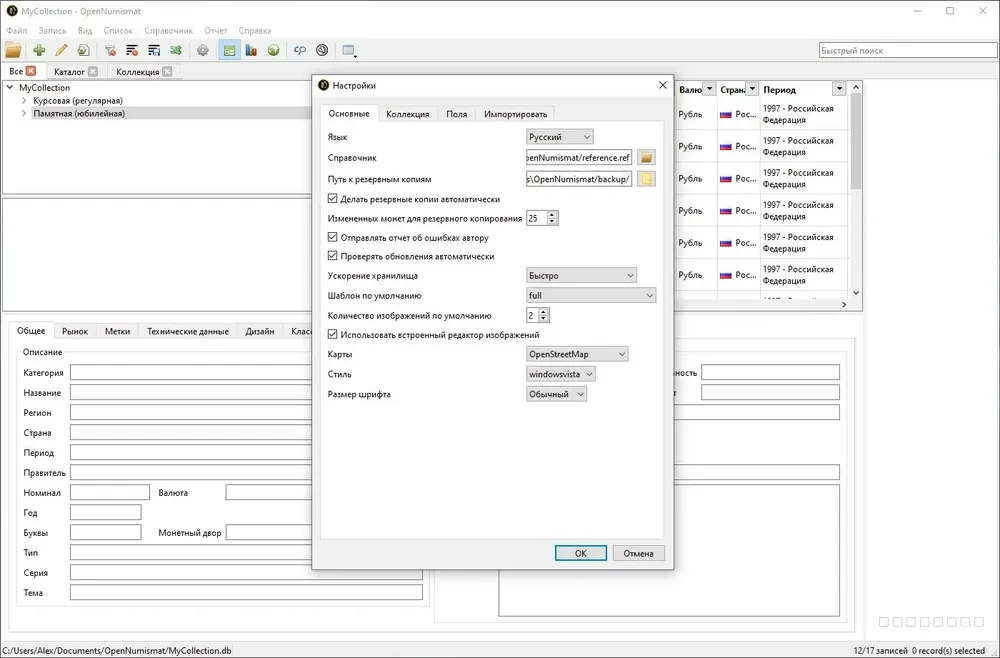Screen dimensions: 1000x658
Task: Open settings via the gear toolbar icon
Action: point(203,50)
